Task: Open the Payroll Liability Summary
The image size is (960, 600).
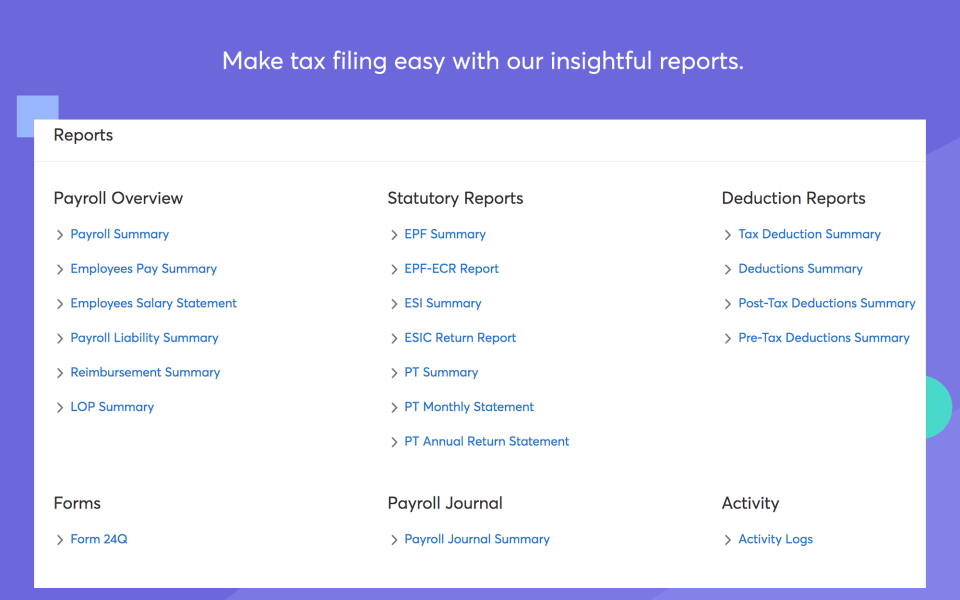Action: pyautogui.click(x=144, y=337)
